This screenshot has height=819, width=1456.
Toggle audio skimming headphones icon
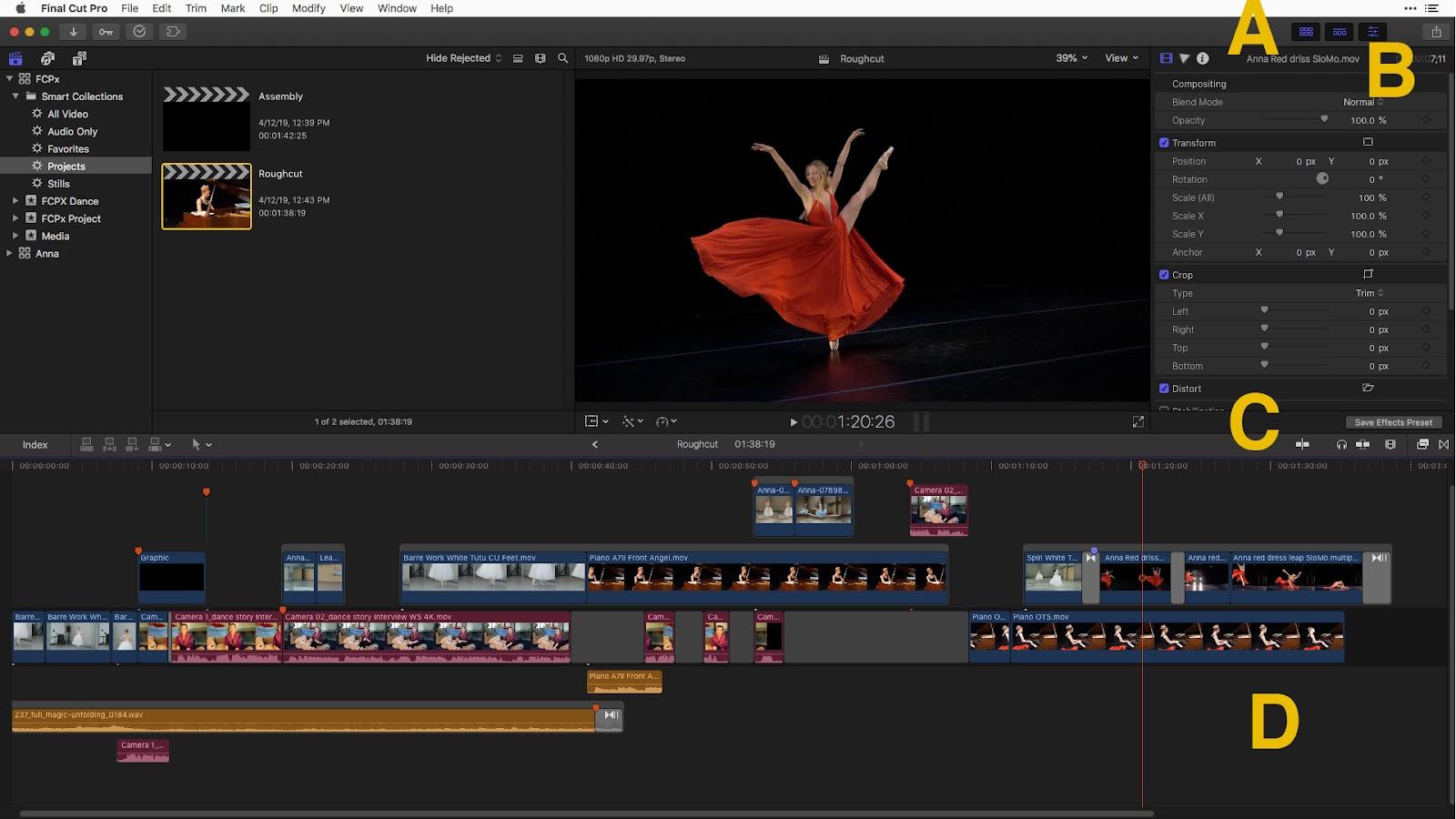1341,444
